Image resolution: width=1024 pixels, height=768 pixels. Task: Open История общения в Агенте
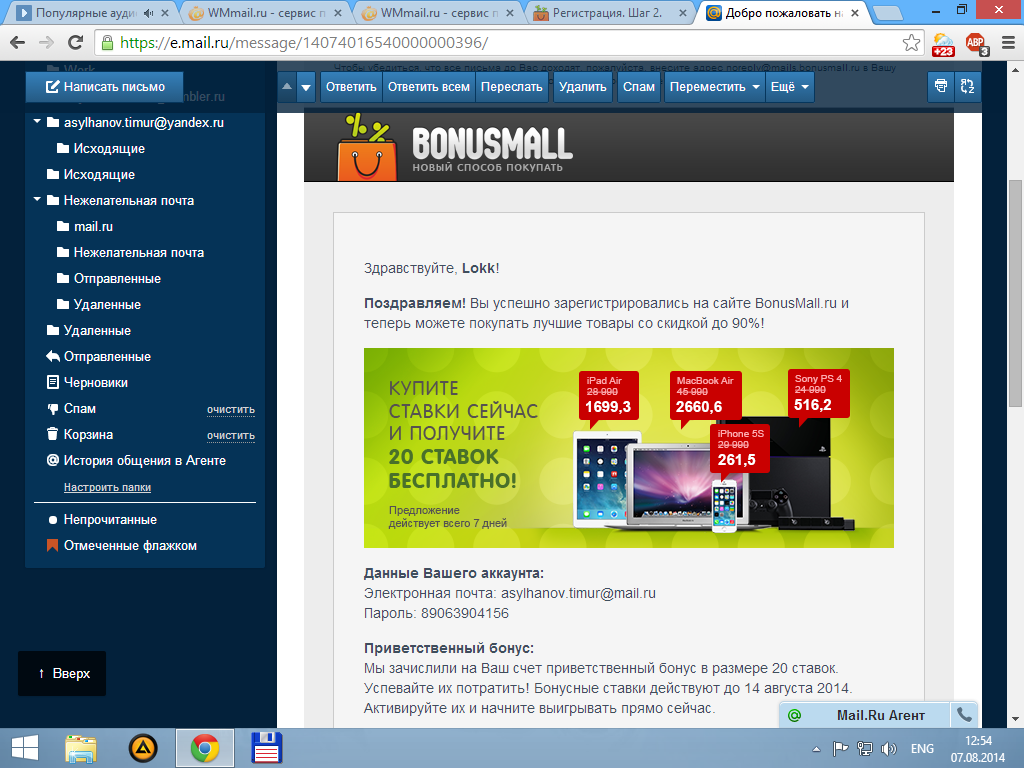pos(144,460)
